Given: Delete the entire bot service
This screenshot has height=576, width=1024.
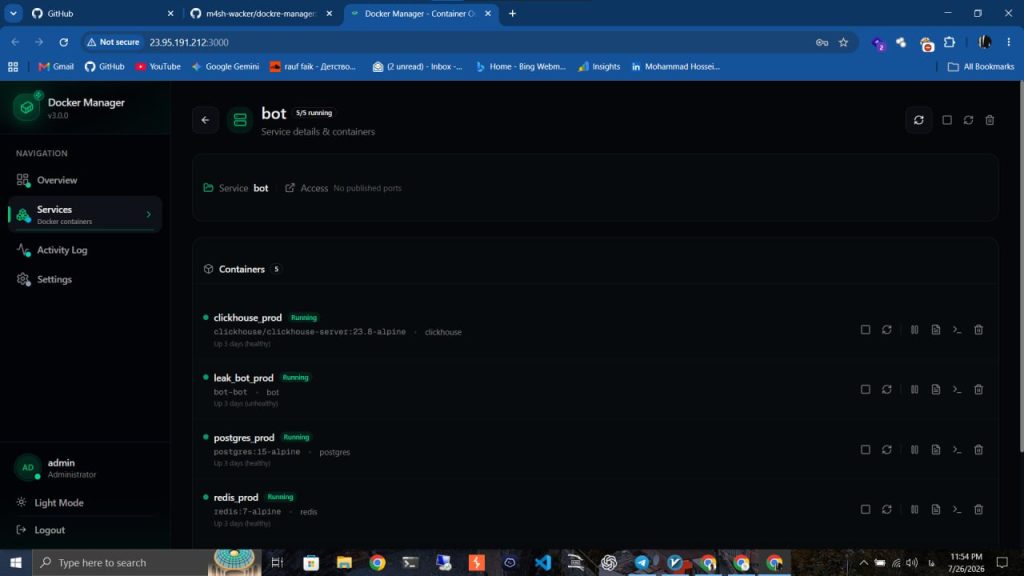Looking at the screenshot, I should (990, 120).
